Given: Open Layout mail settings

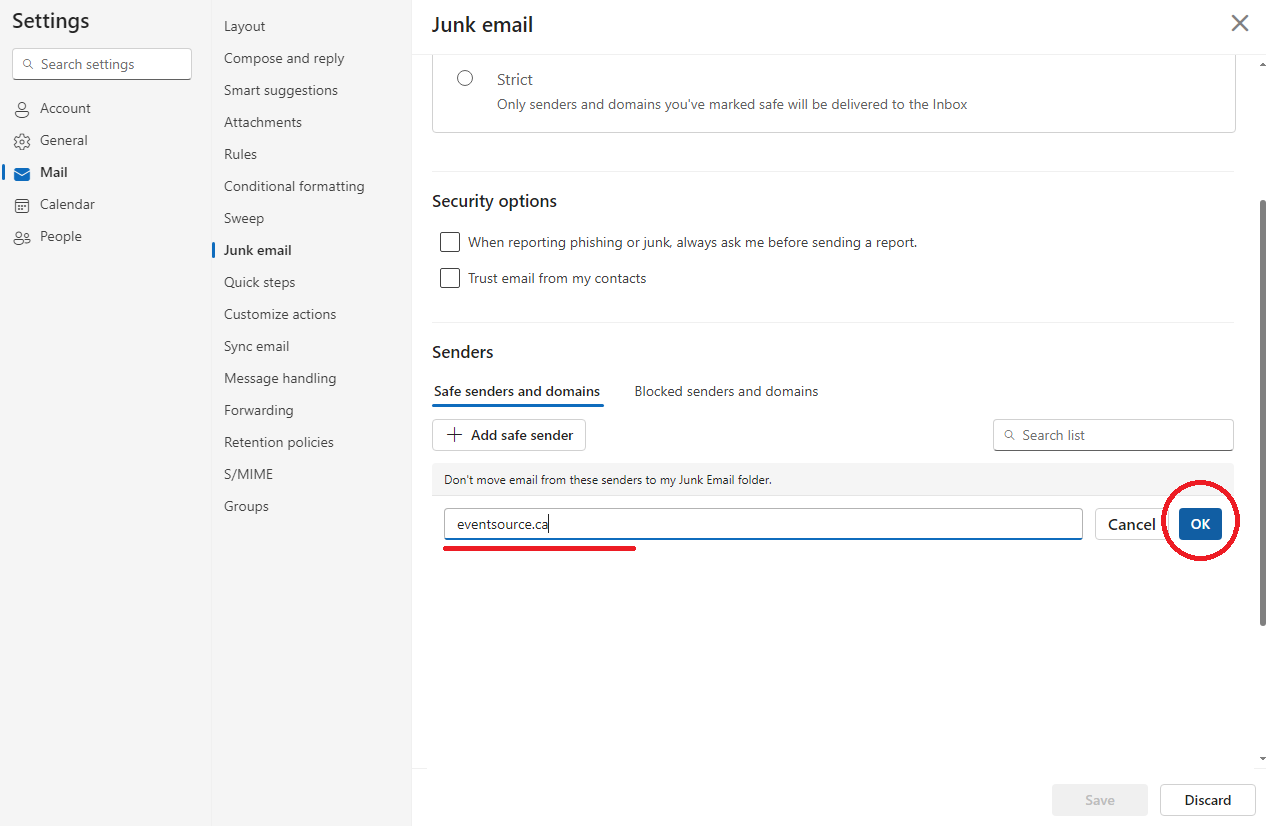Looking at the screenshot, I should click(245, 26).
